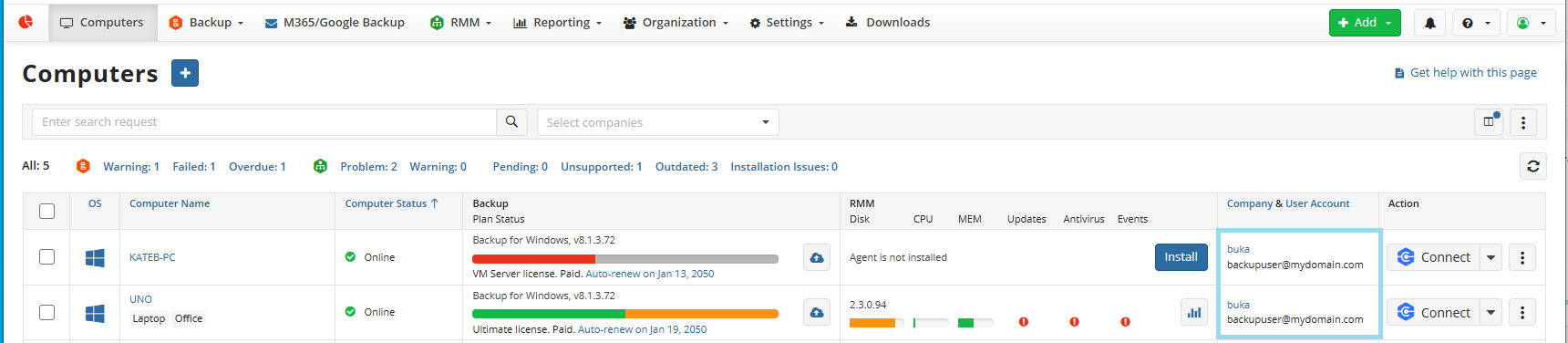Click Install for the KATEB-PC RMM agent
Image resolution: width=1568 pixels, height=343 pixels.
pyautogui.click(x=1181, y=257)
